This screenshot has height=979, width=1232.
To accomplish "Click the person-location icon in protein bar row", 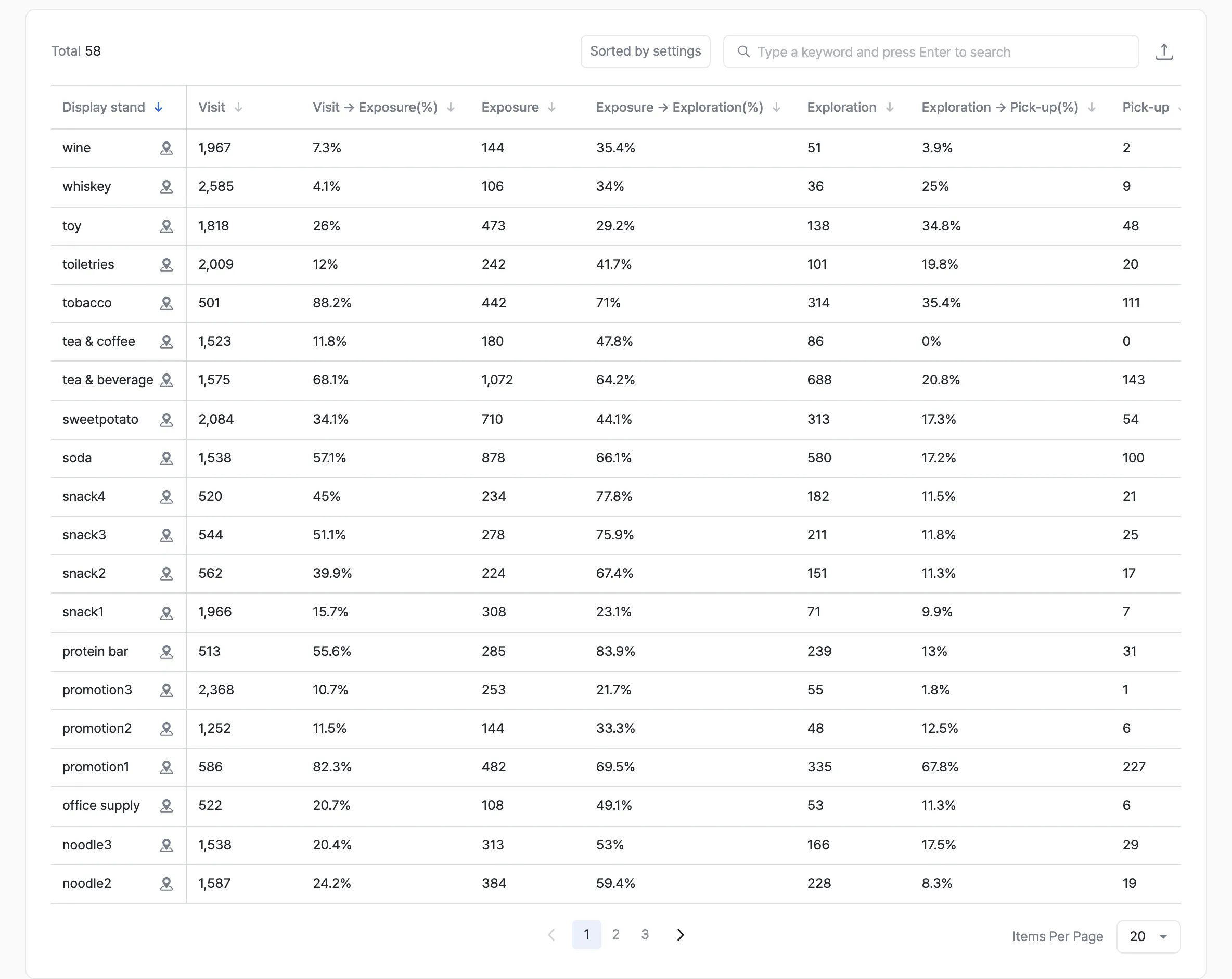I will (166, 652).
